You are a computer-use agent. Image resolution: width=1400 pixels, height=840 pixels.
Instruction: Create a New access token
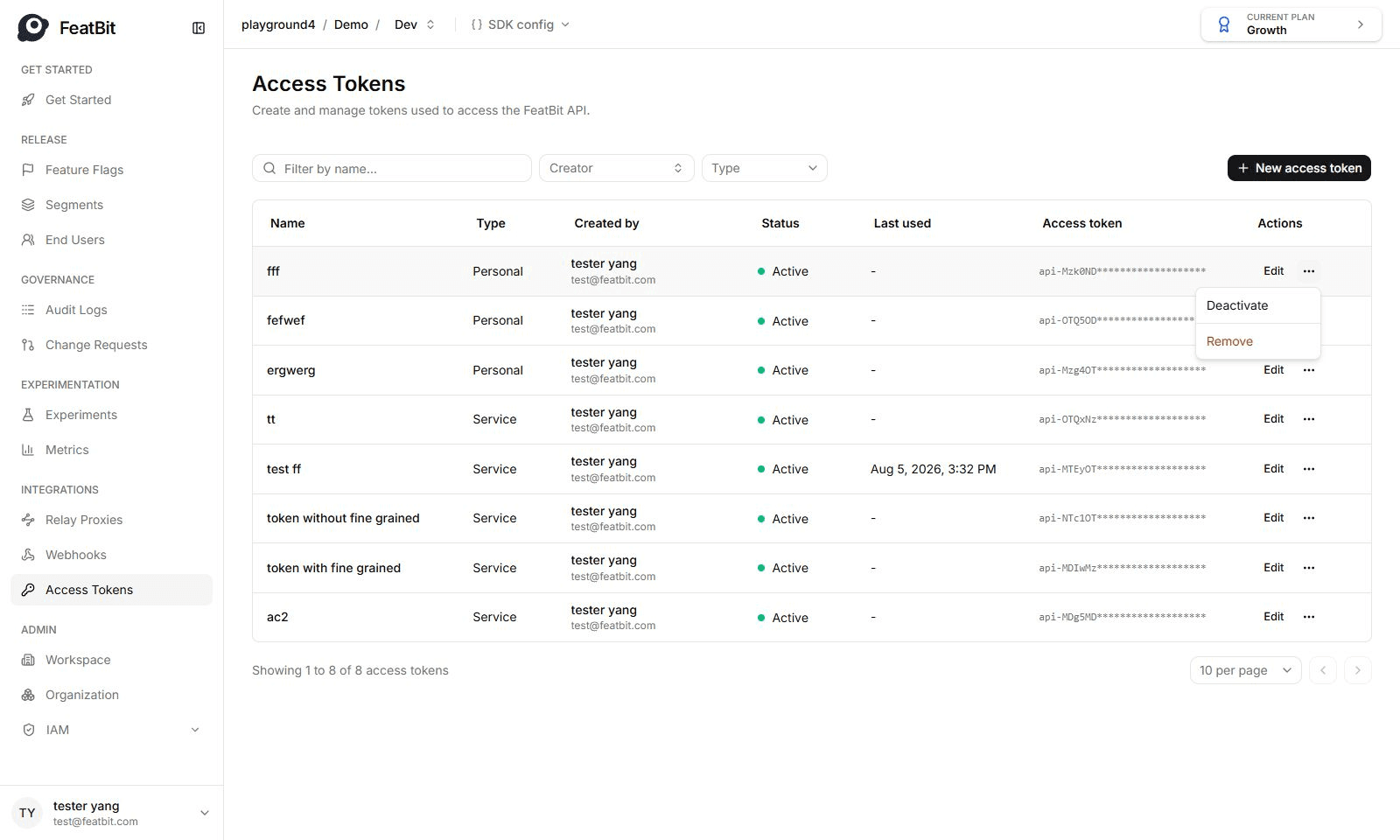(1299, 168)
